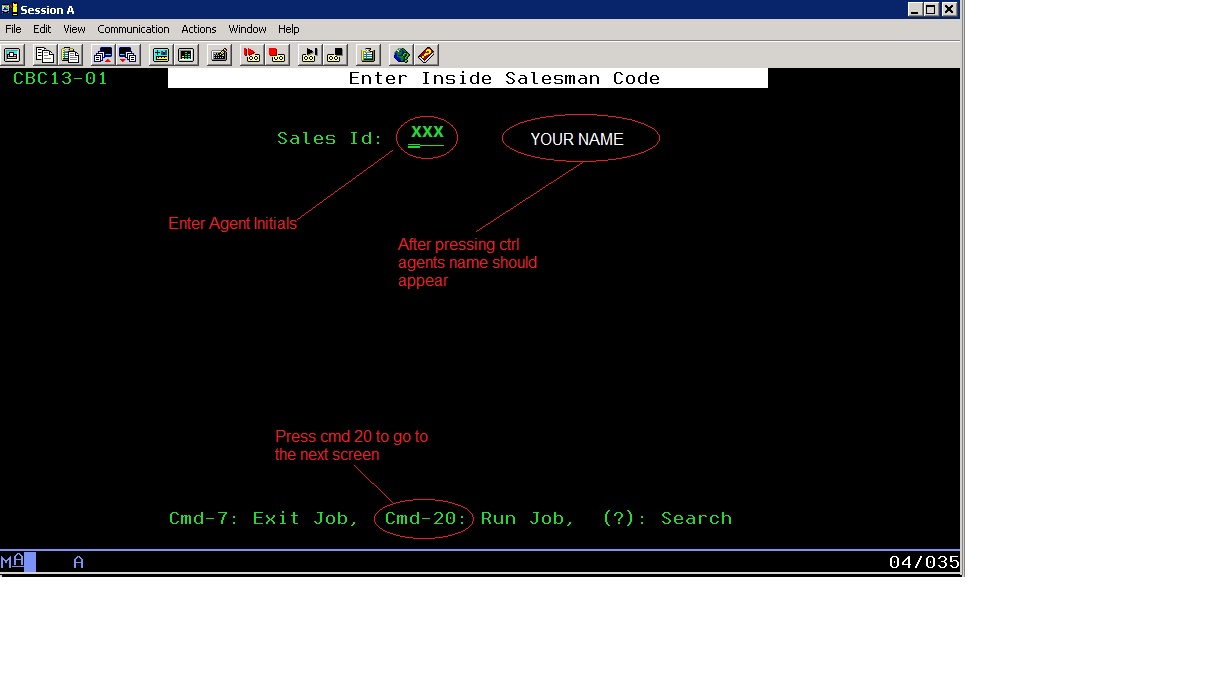Click the Paste toolbar icon

coord(70,55)
